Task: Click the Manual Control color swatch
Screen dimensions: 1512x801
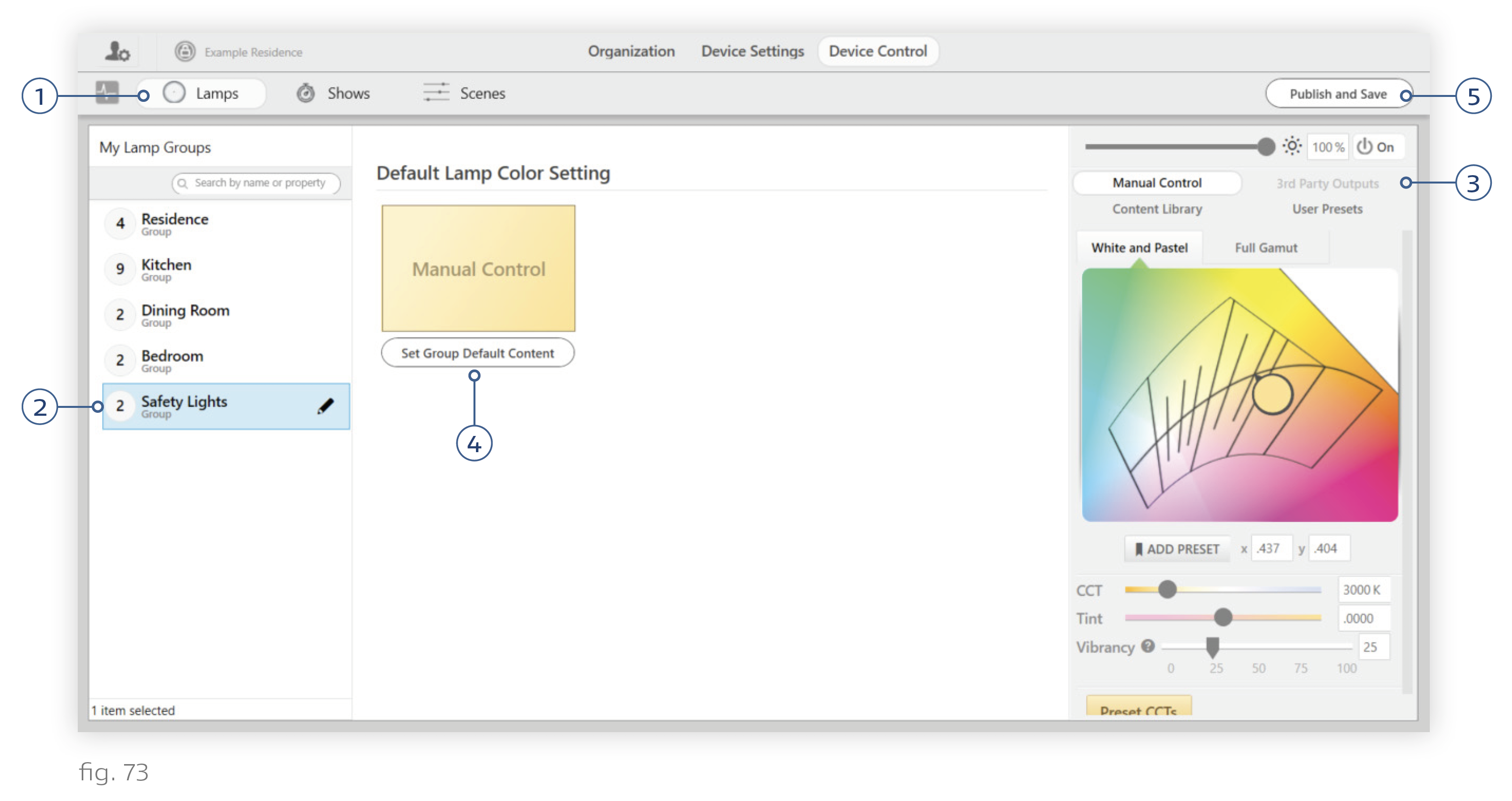Action: pos(478,268)
